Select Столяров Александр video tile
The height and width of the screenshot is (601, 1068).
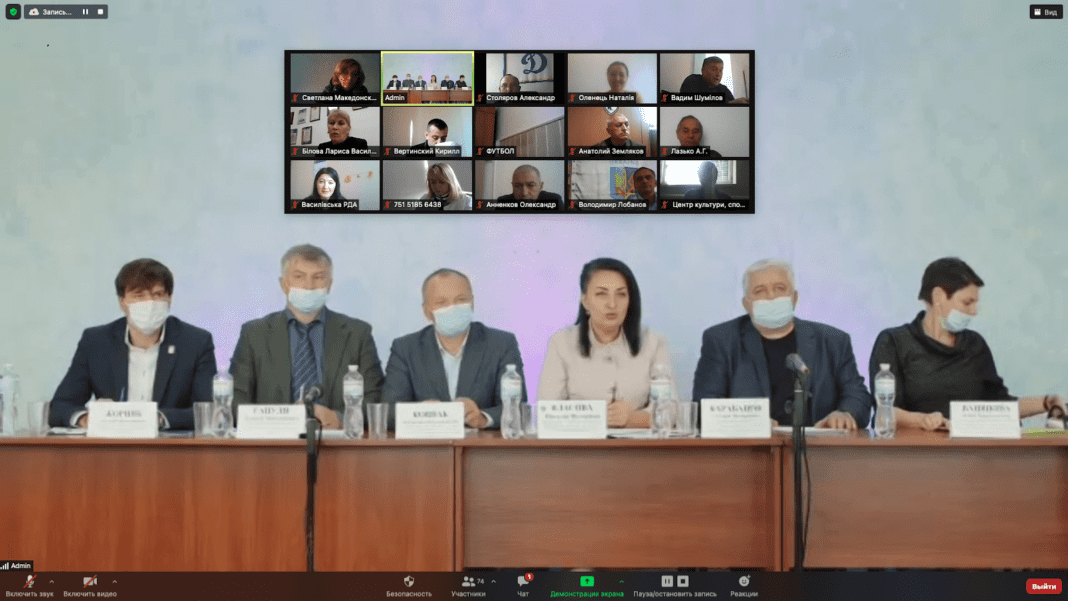click(519, 78)
